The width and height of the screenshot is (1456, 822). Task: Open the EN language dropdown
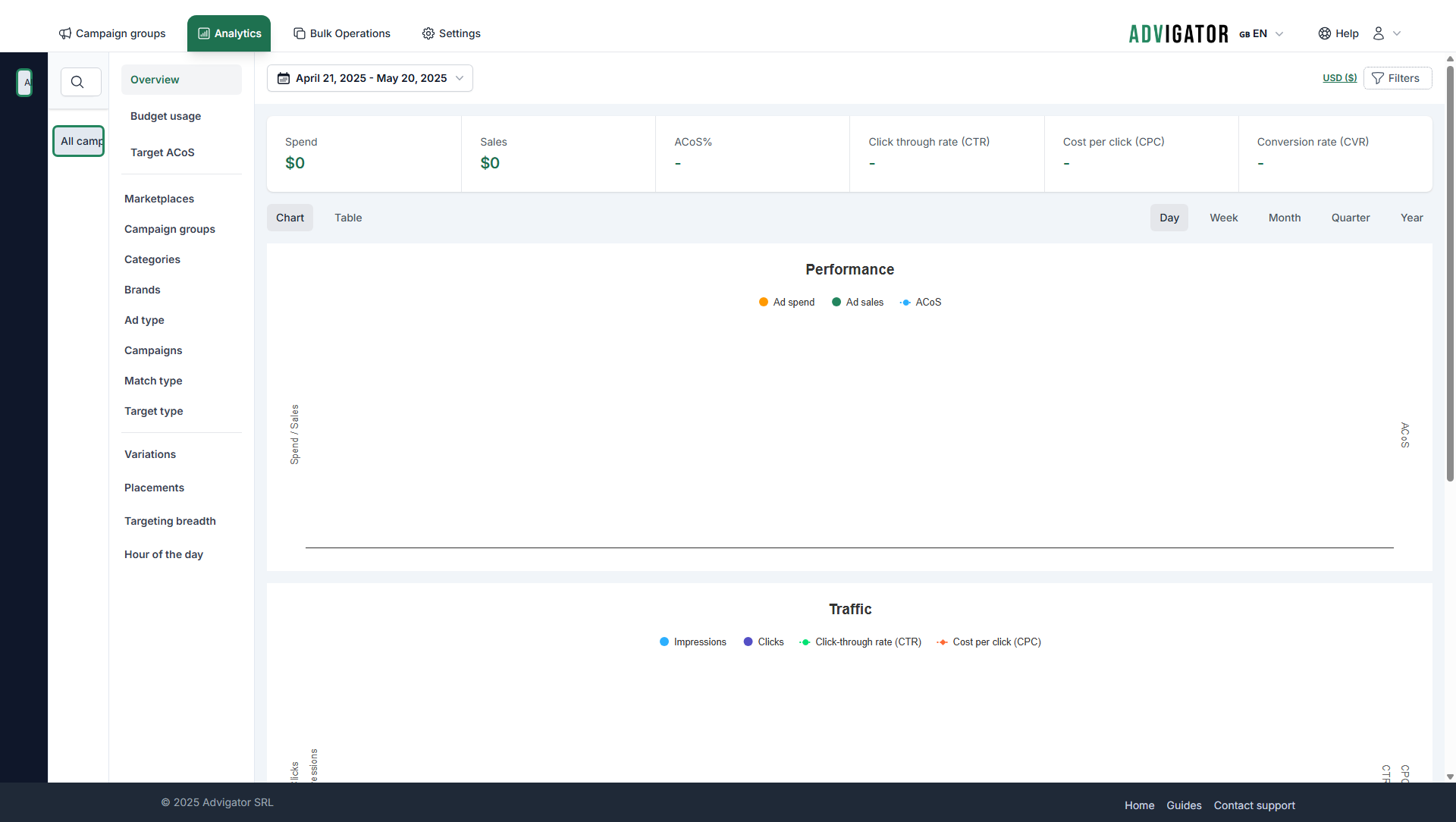click(x=1261, y=33)
